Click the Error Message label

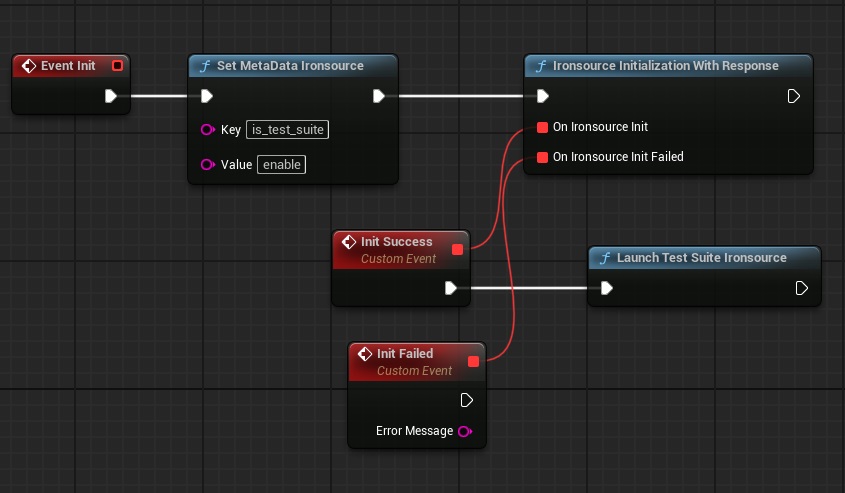coord(414,431)
